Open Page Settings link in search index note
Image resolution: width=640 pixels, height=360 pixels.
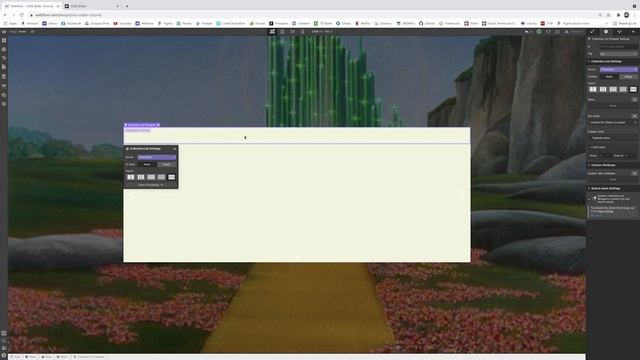606,211
